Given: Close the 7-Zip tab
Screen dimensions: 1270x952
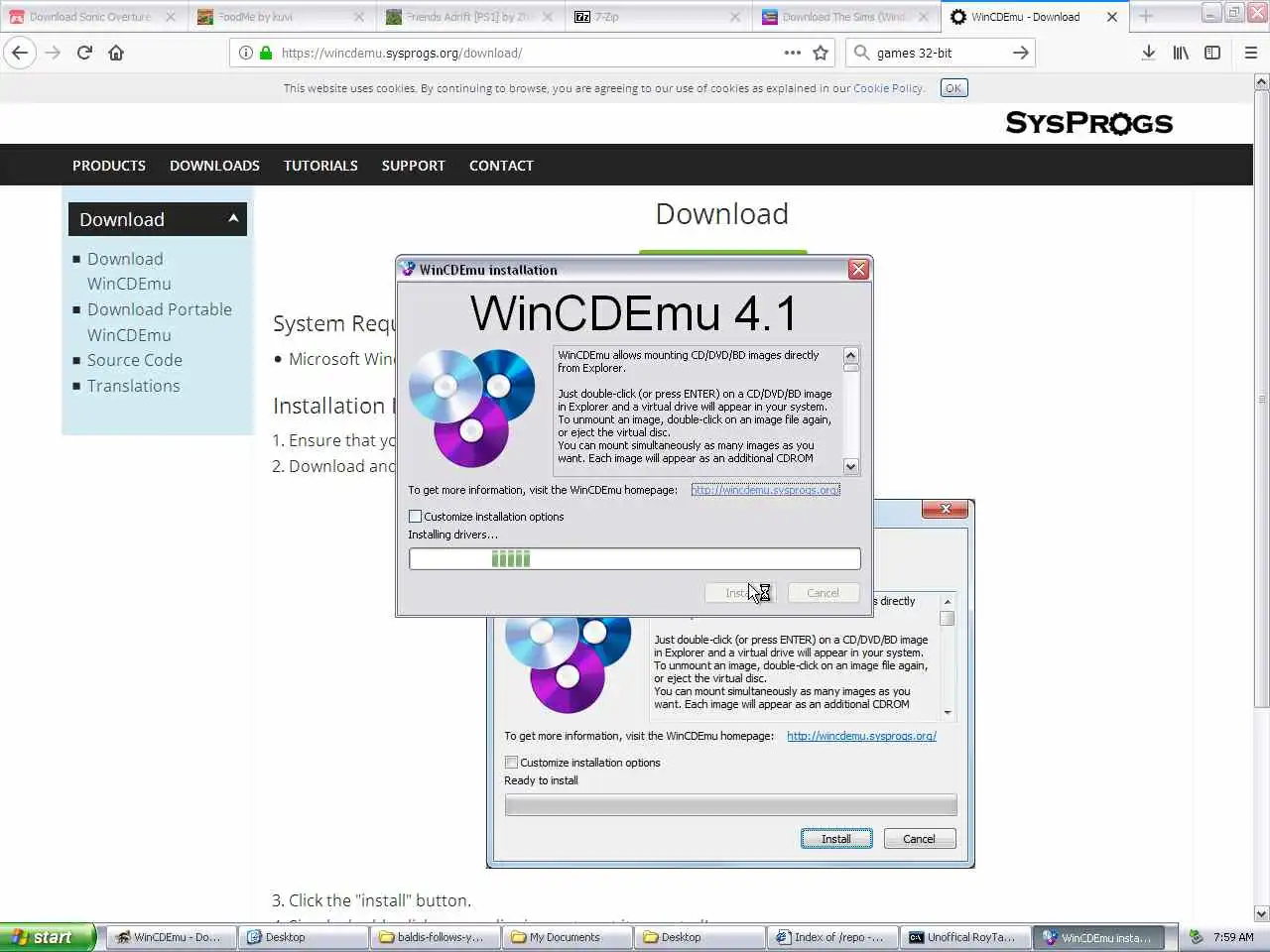Looking at the screenshot, I should click(x=735, y=17).
